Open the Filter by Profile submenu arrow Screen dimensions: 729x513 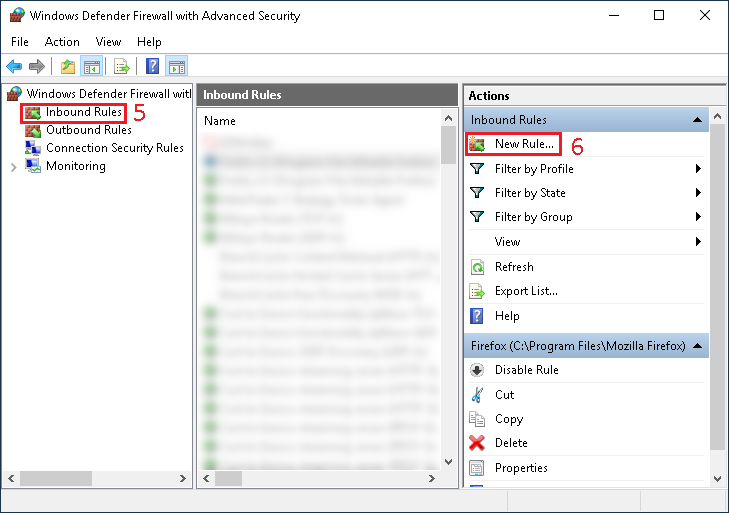(698, 169)
